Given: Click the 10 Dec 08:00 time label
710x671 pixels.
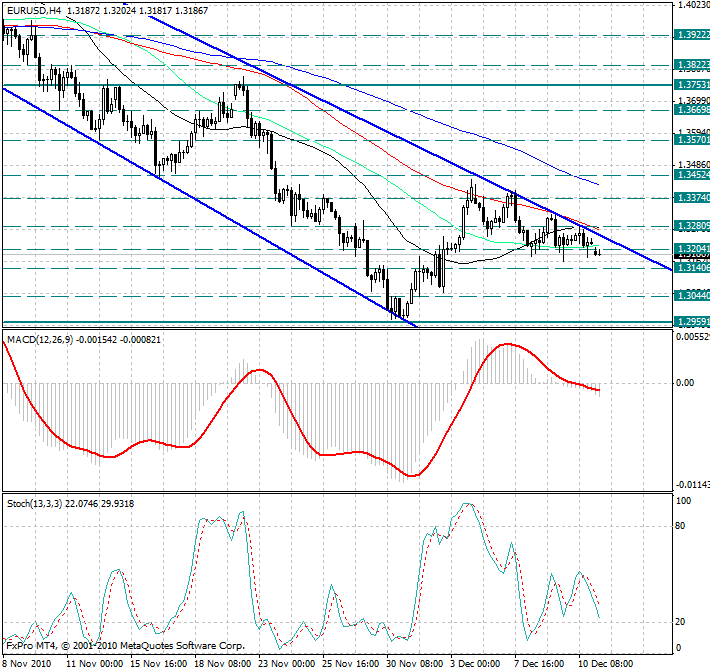Looking at the screenshot, I should pos(606,664).
